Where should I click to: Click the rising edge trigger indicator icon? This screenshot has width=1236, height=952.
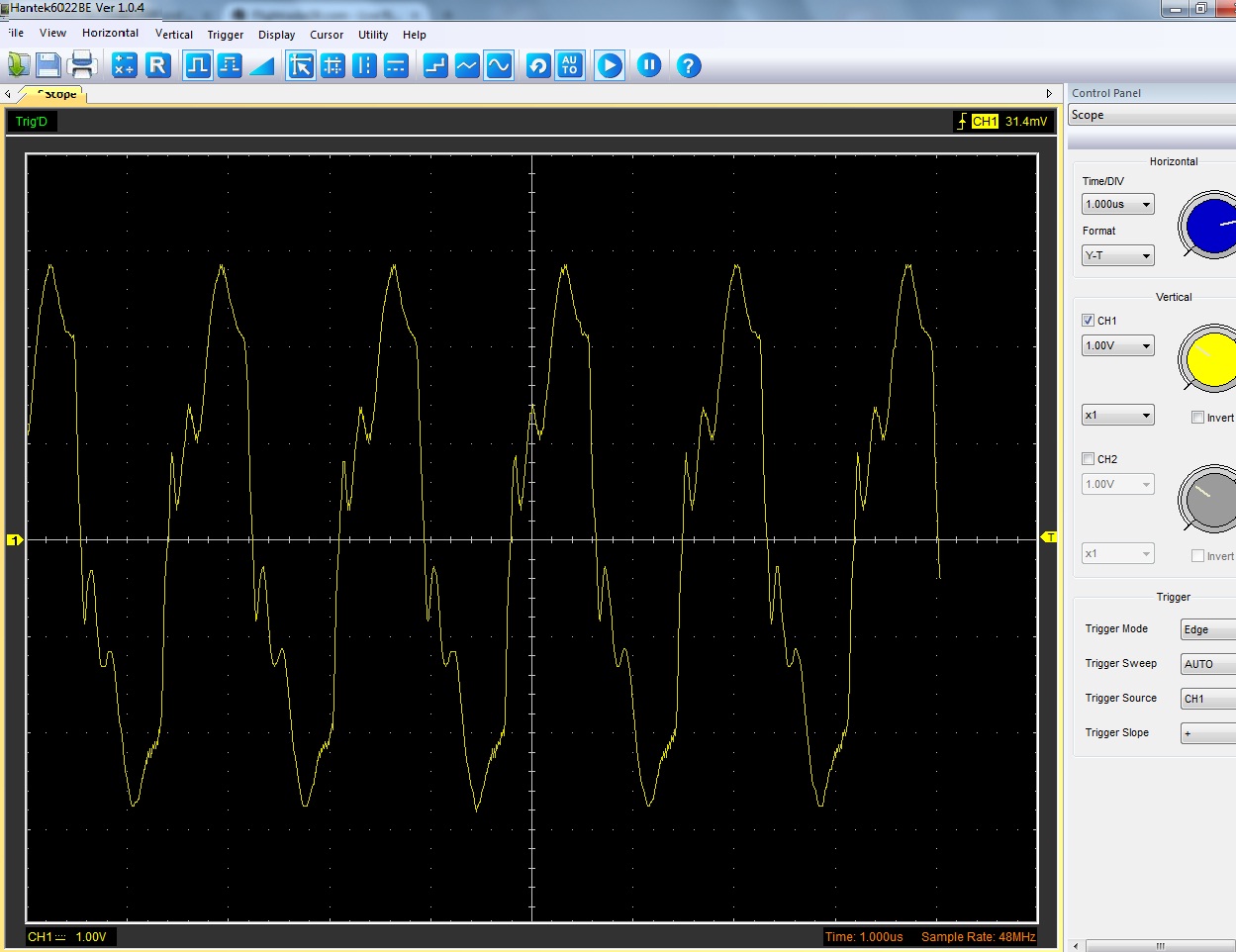tap(961, 121)
